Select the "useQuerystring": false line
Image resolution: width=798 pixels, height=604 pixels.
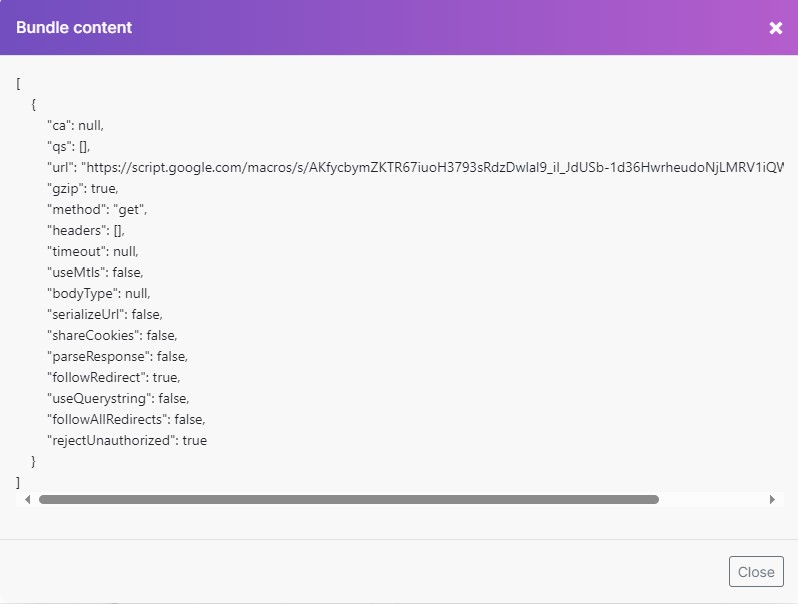click(x=118, y=398)
